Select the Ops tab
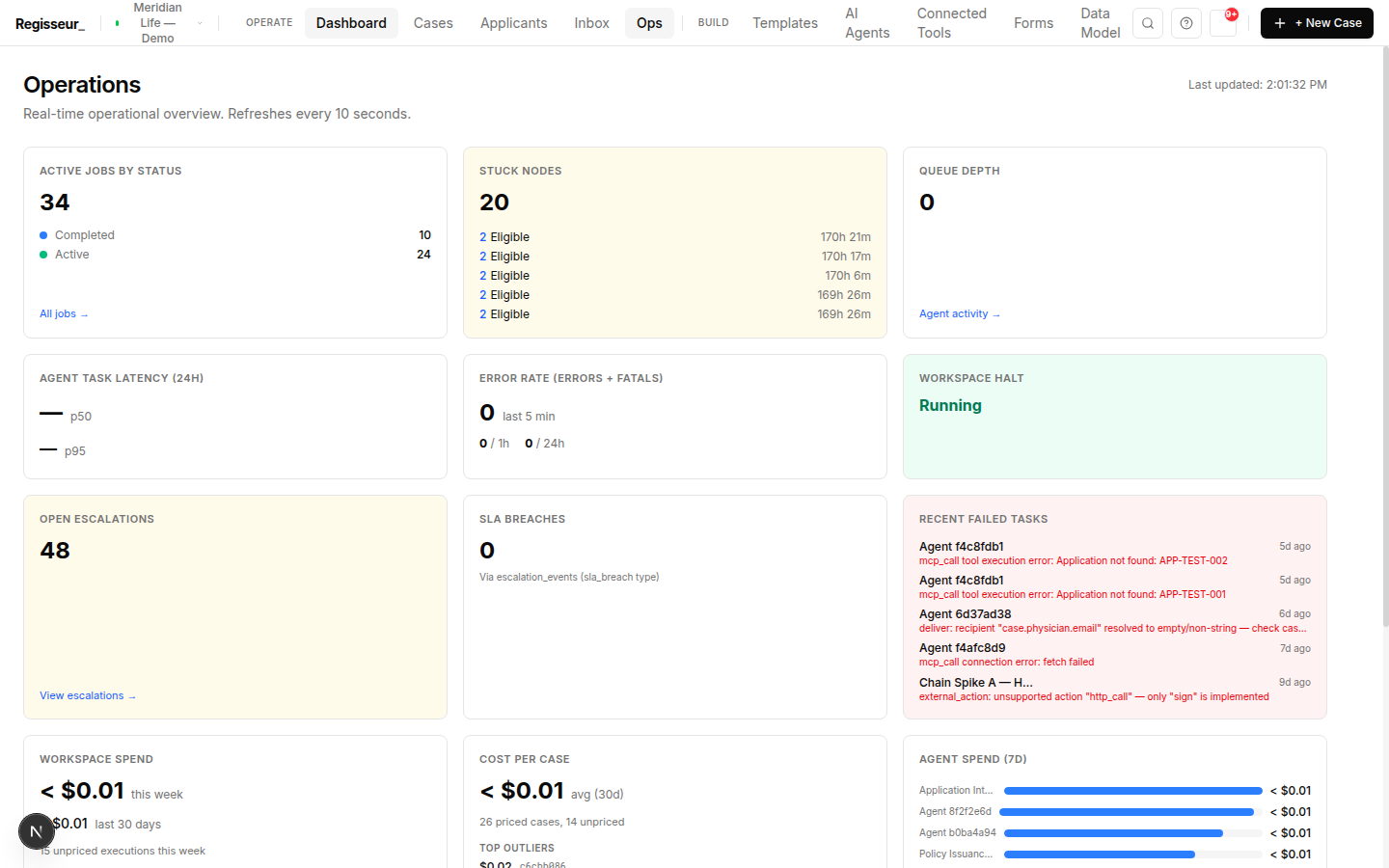This screenshot has height=868, width=1389. [x=649, y=23]
